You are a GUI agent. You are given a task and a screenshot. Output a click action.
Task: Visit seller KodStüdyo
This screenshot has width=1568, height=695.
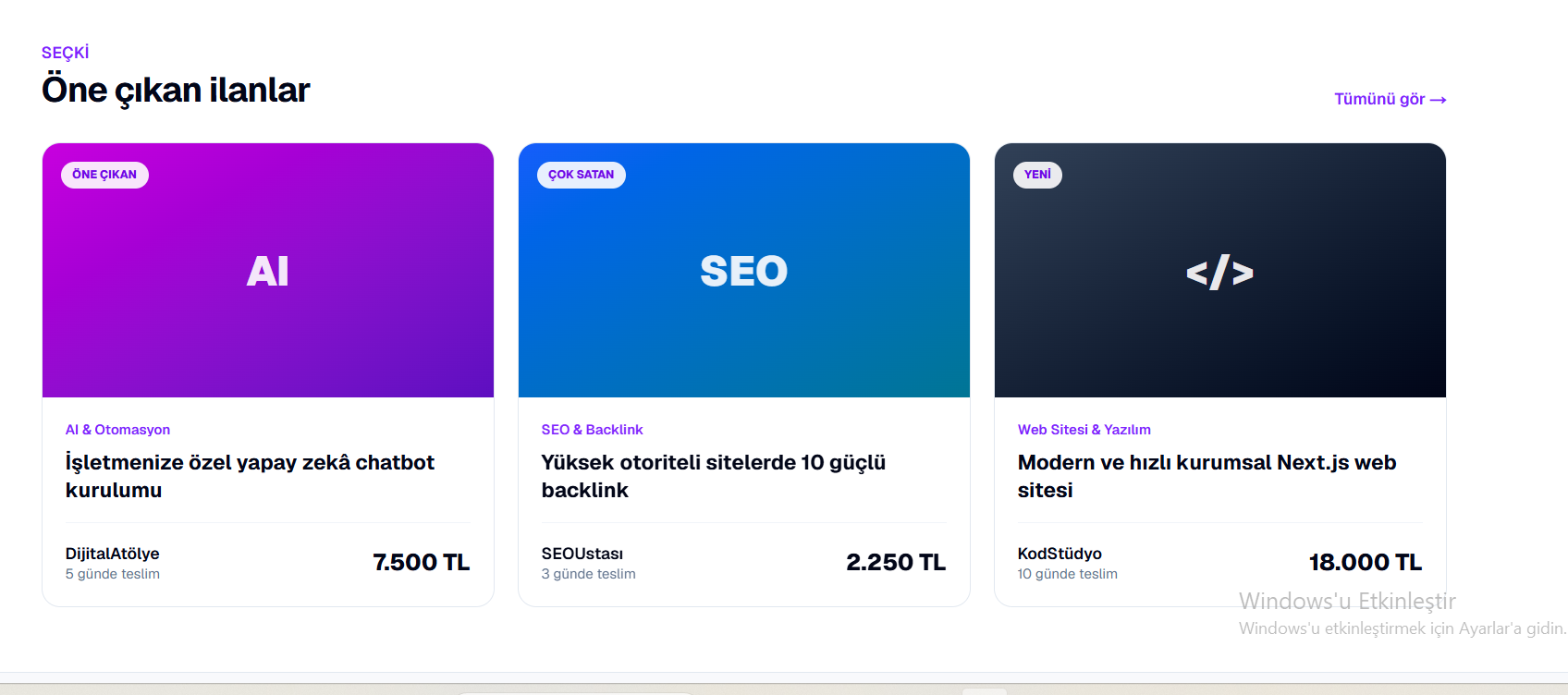point(1060,554)
